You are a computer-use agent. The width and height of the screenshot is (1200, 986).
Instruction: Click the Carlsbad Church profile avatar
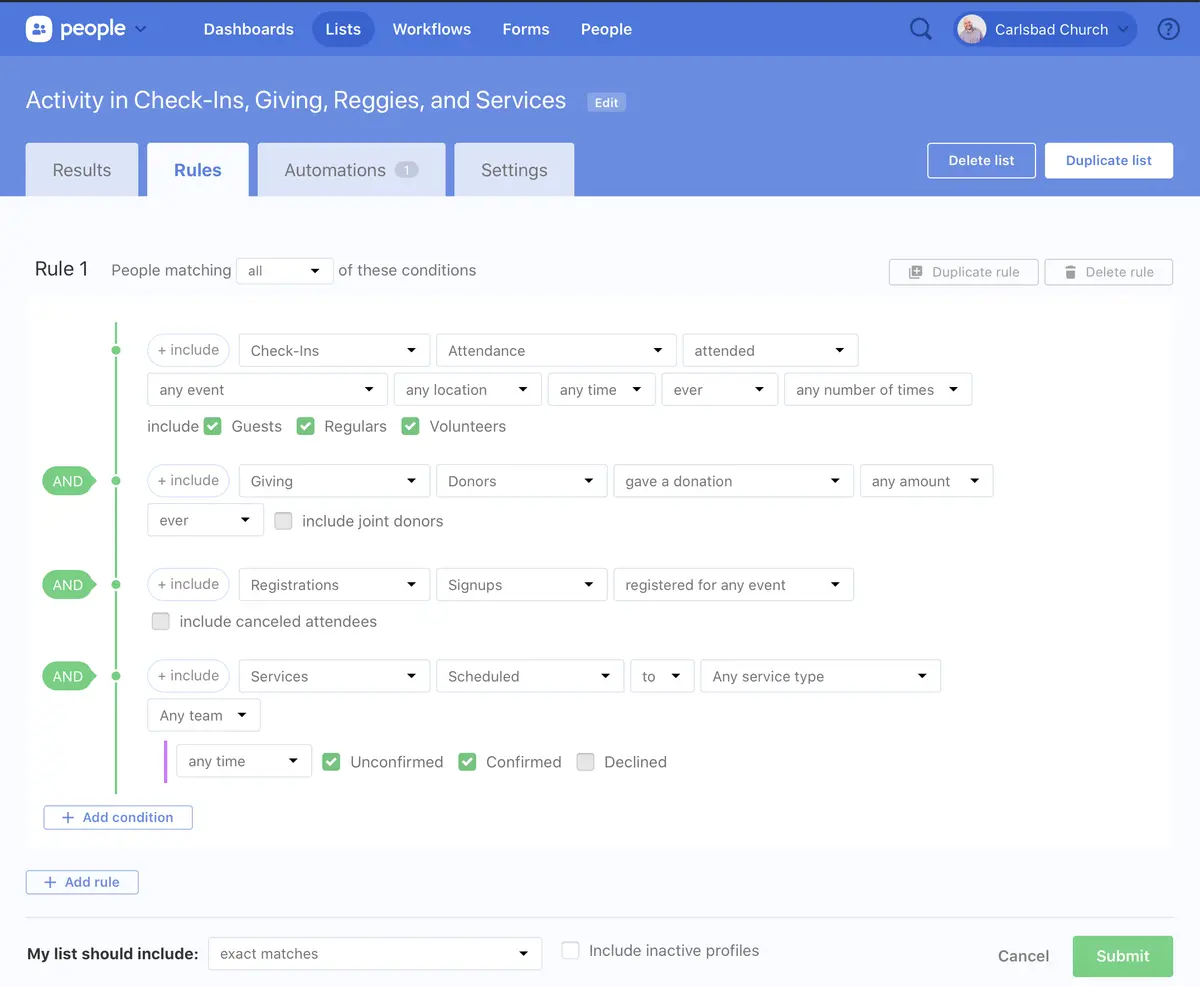coord(971,29)
